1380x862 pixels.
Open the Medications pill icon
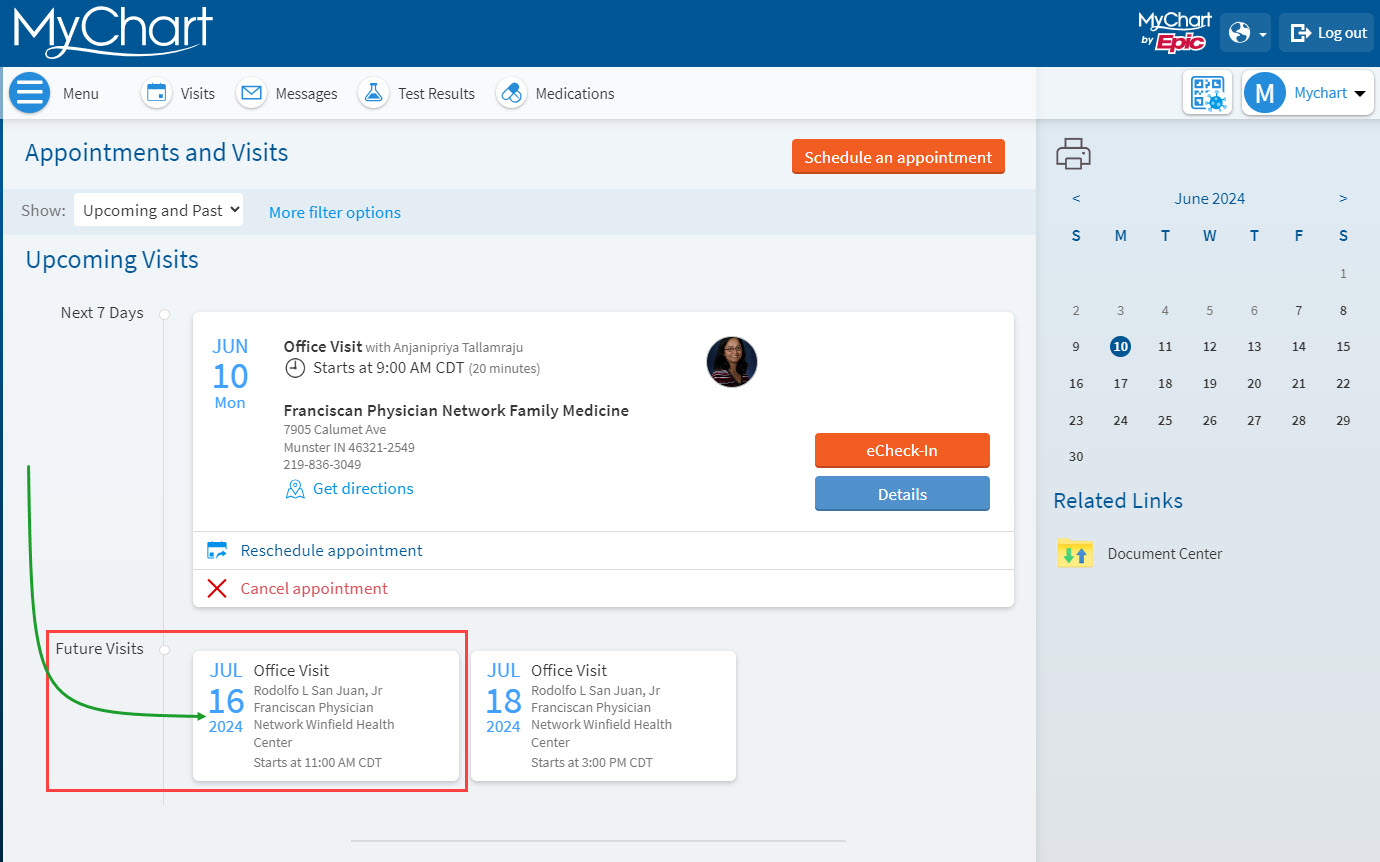tap(511, 93)
